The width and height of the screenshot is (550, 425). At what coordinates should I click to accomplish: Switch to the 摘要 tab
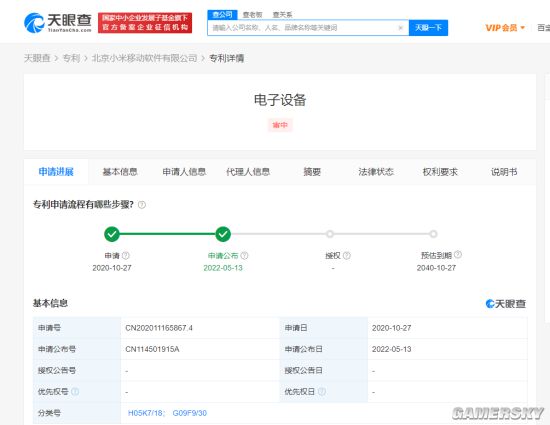click(x=312, y=172)
